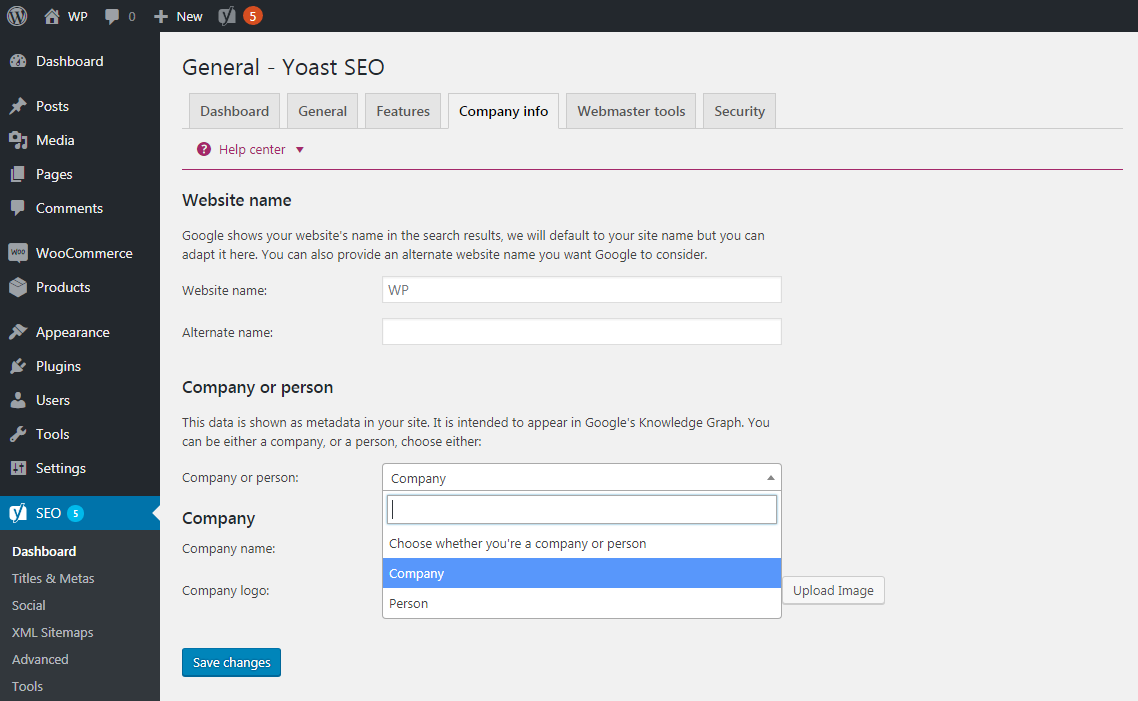Viewport: 1138px width, 701px height.
Task: Expand the Help center arrow
Action: [x=299, y=149]
